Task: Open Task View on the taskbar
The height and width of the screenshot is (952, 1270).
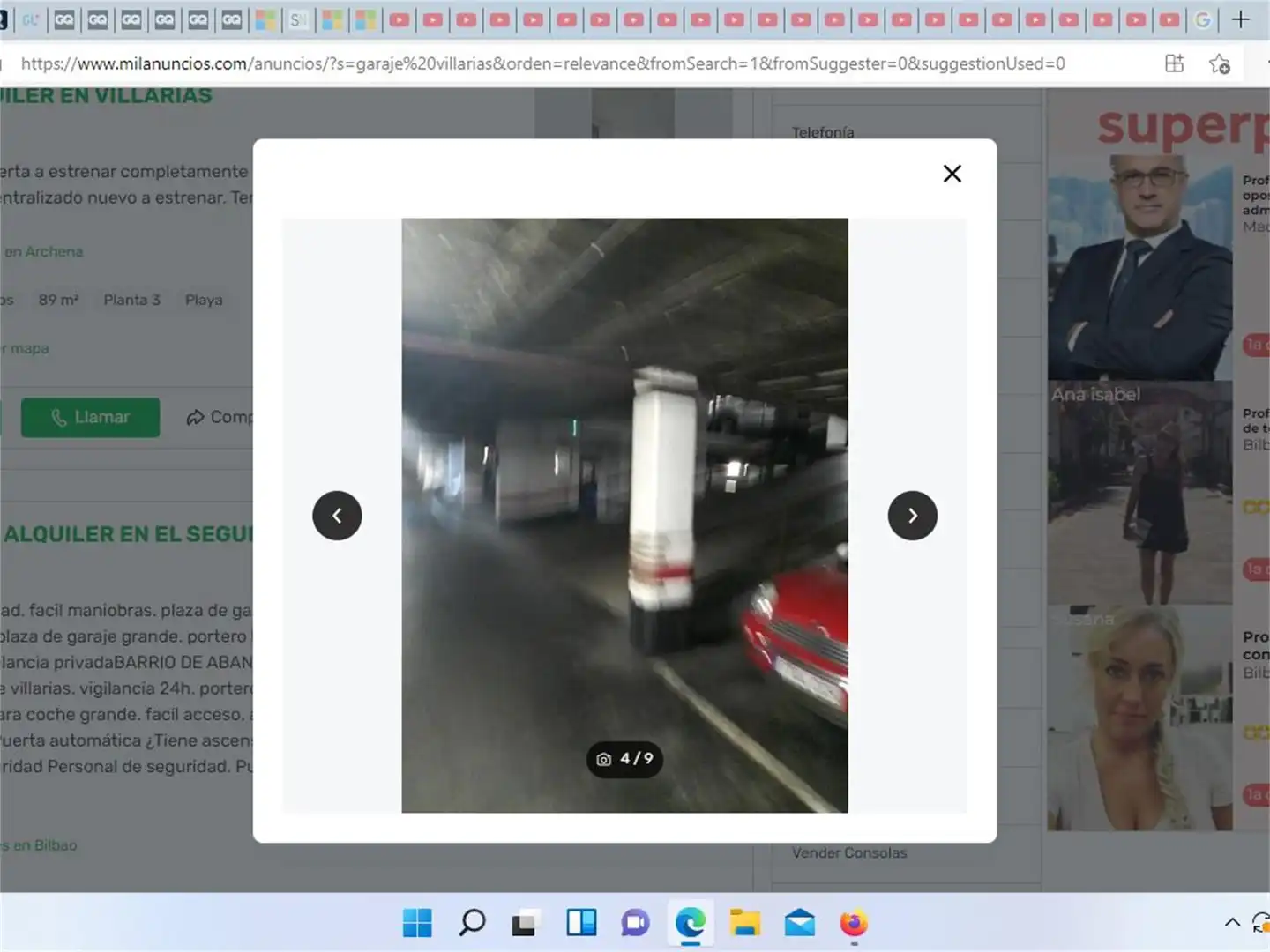Action: [x=525, y=923]
